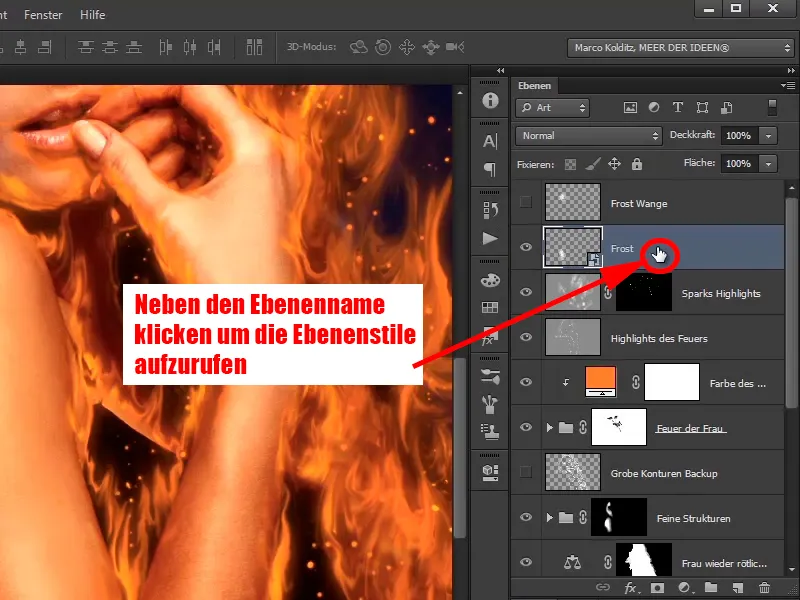This screenshot has width=800, height=600.
Task: Click the Fläche 100% value field
Action: coord(739,164)
